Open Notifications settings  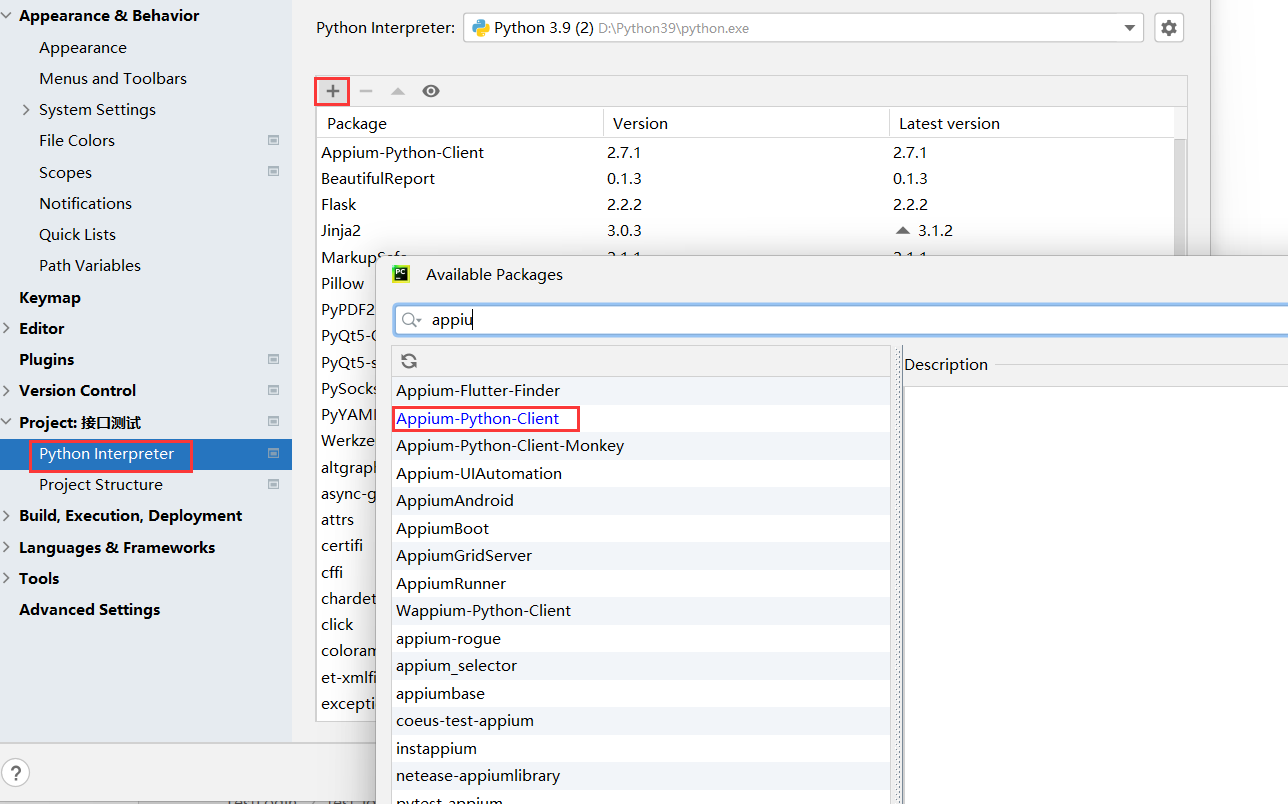[x=85, y=203]
